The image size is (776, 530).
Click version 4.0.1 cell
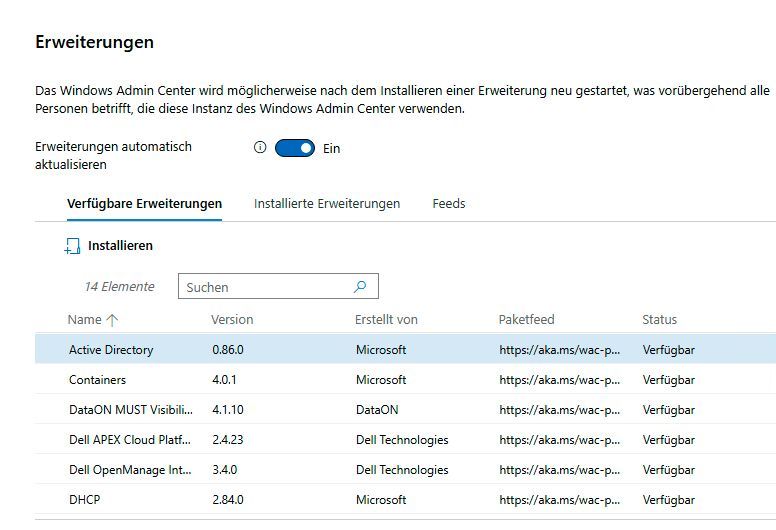pyautogui.click(x=225, y=380)
